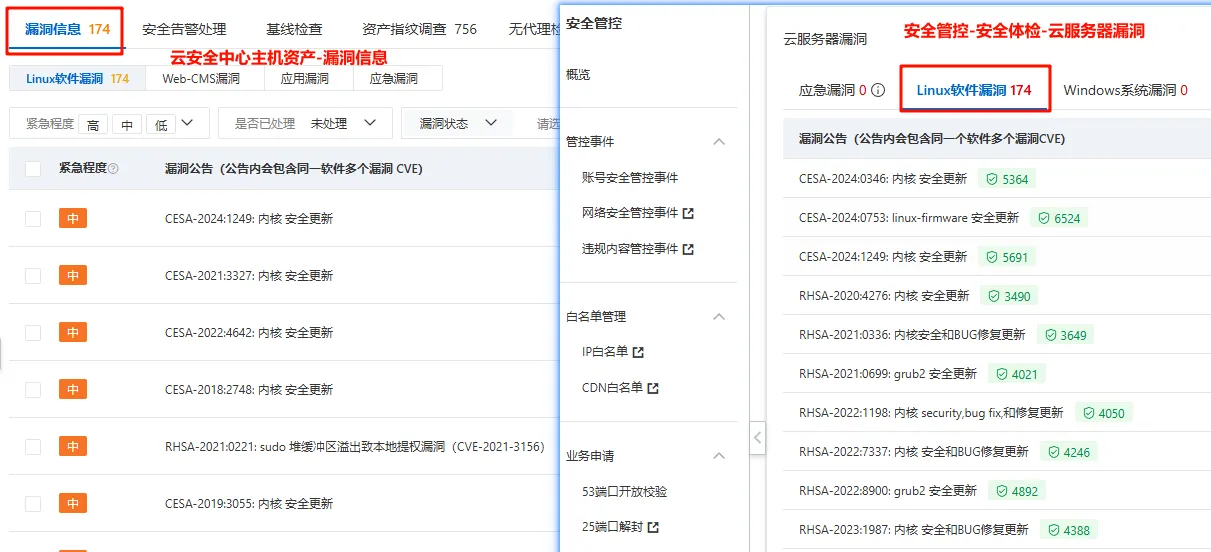The height and width of the screenshot is (552, 1211).
Task: Click shield badge 5364 for CESA-2024:0346
Action: coord(1007,179)
